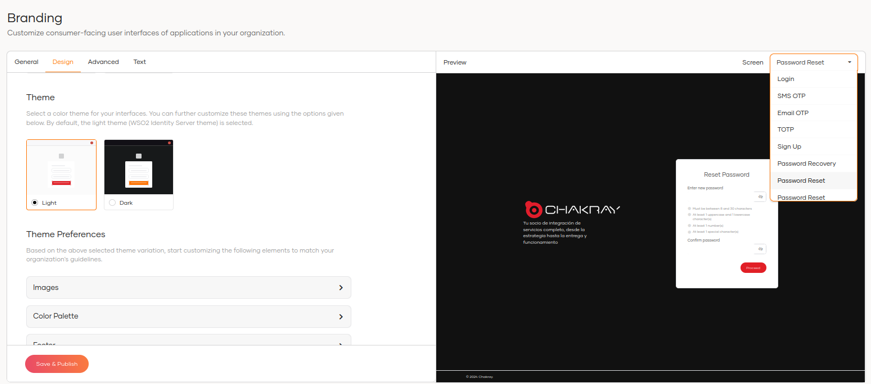
Task: Click the Reset Password heading in preview card
Action: point(726,174)
